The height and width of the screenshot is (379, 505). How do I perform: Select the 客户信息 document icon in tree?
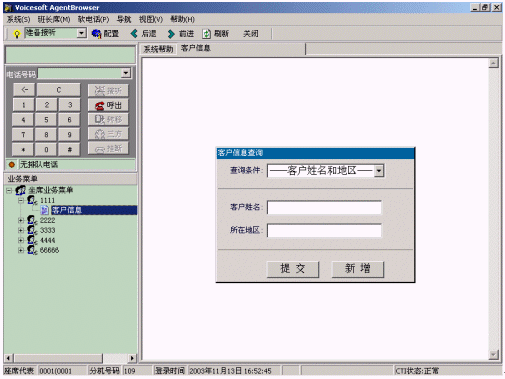pyautogui.click(x=44, y=210)
